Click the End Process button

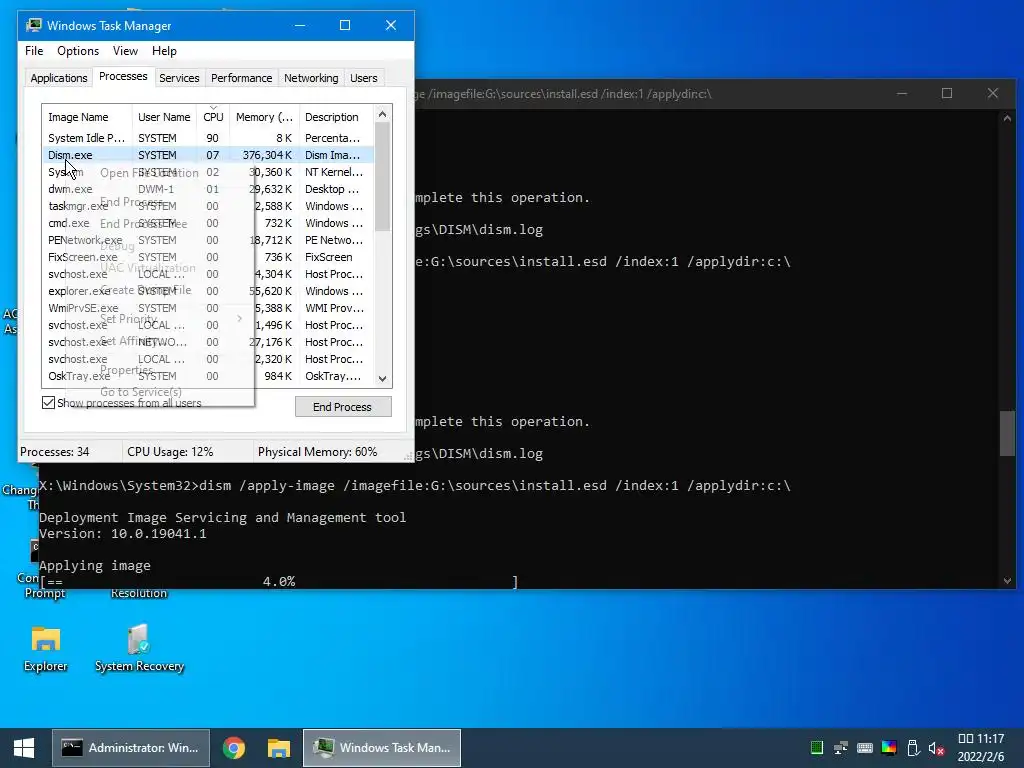click(343, 407)
